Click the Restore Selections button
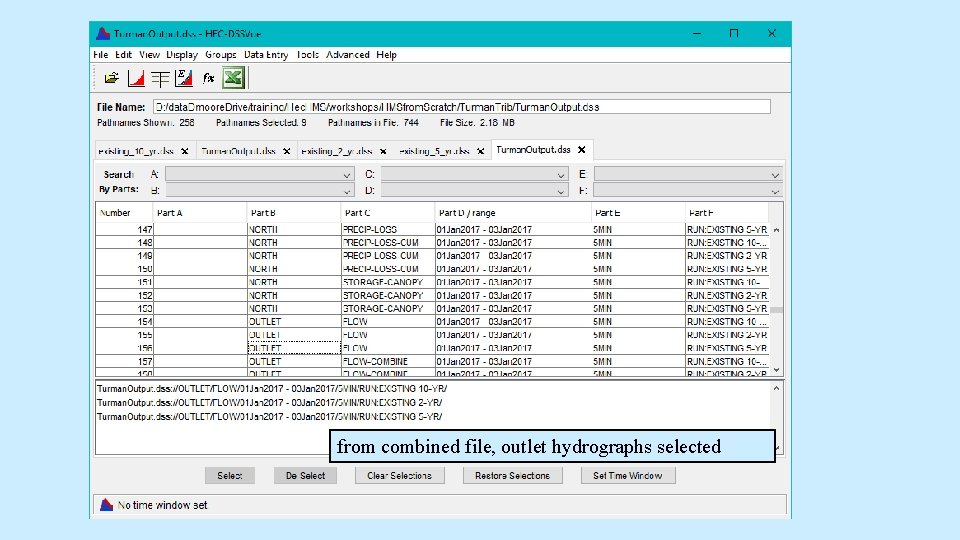Image resolution: width=960 pixels, height=540 pixels. click(512, 476)
